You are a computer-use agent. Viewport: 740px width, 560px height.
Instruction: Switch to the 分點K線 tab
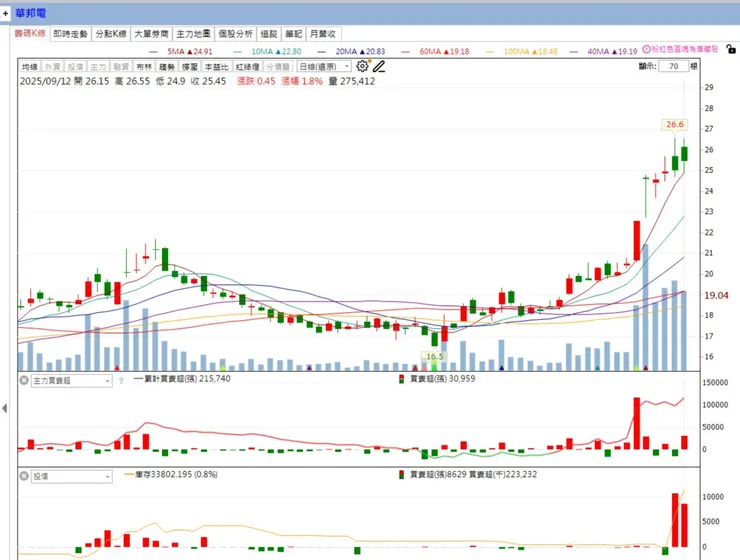point(111,34)
